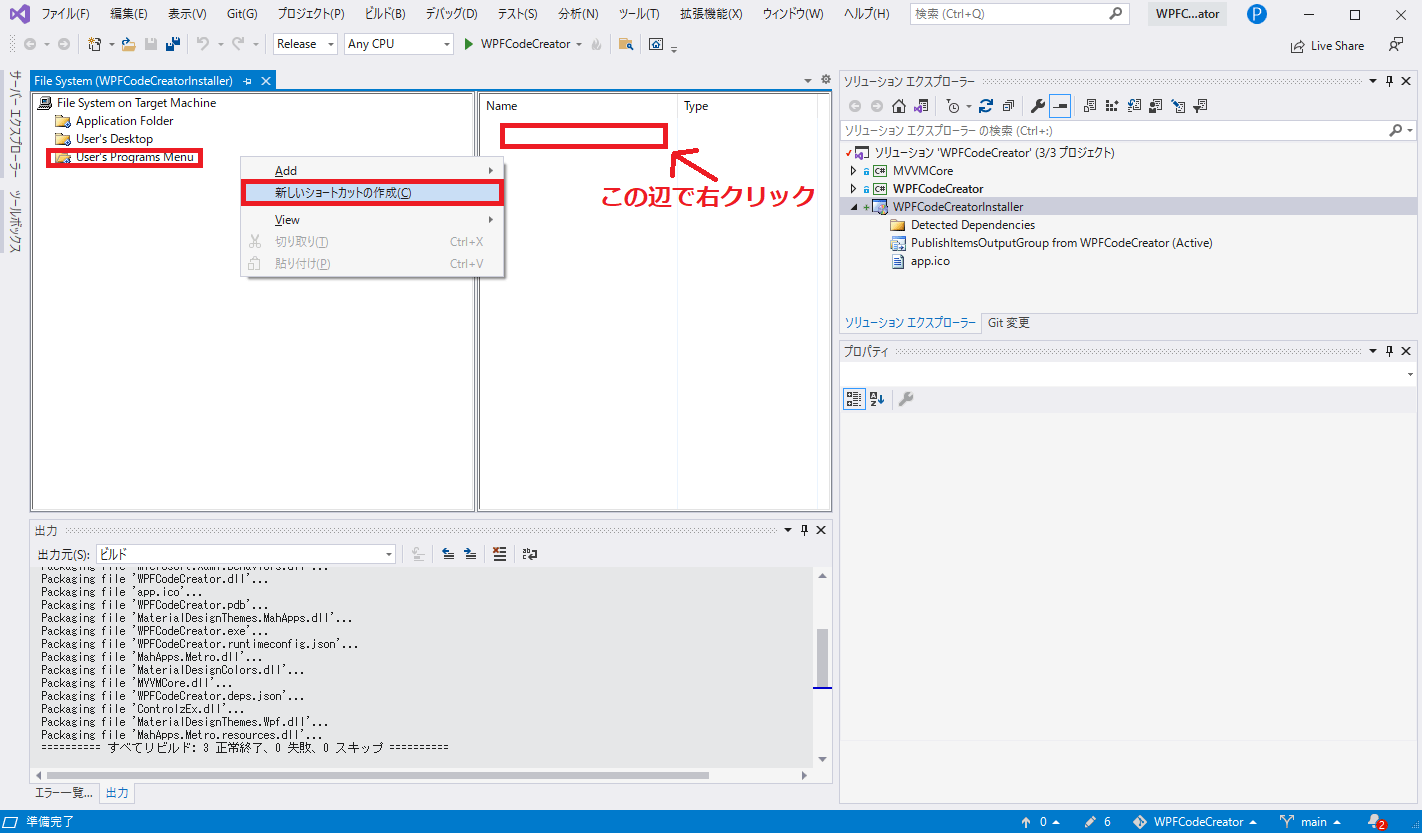Open the View submenu in context menu
This screenshot has width=1422, height=833.
[x=372, y=220]
